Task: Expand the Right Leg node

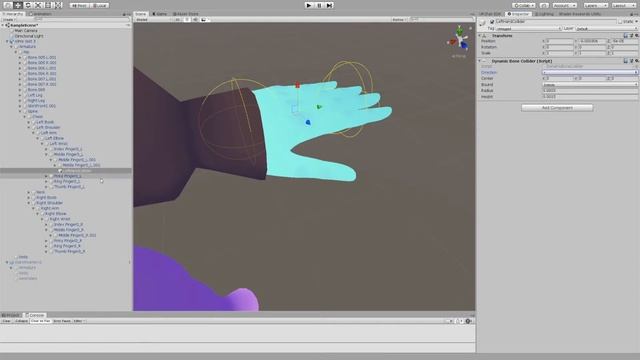Action: coord(20,100)
